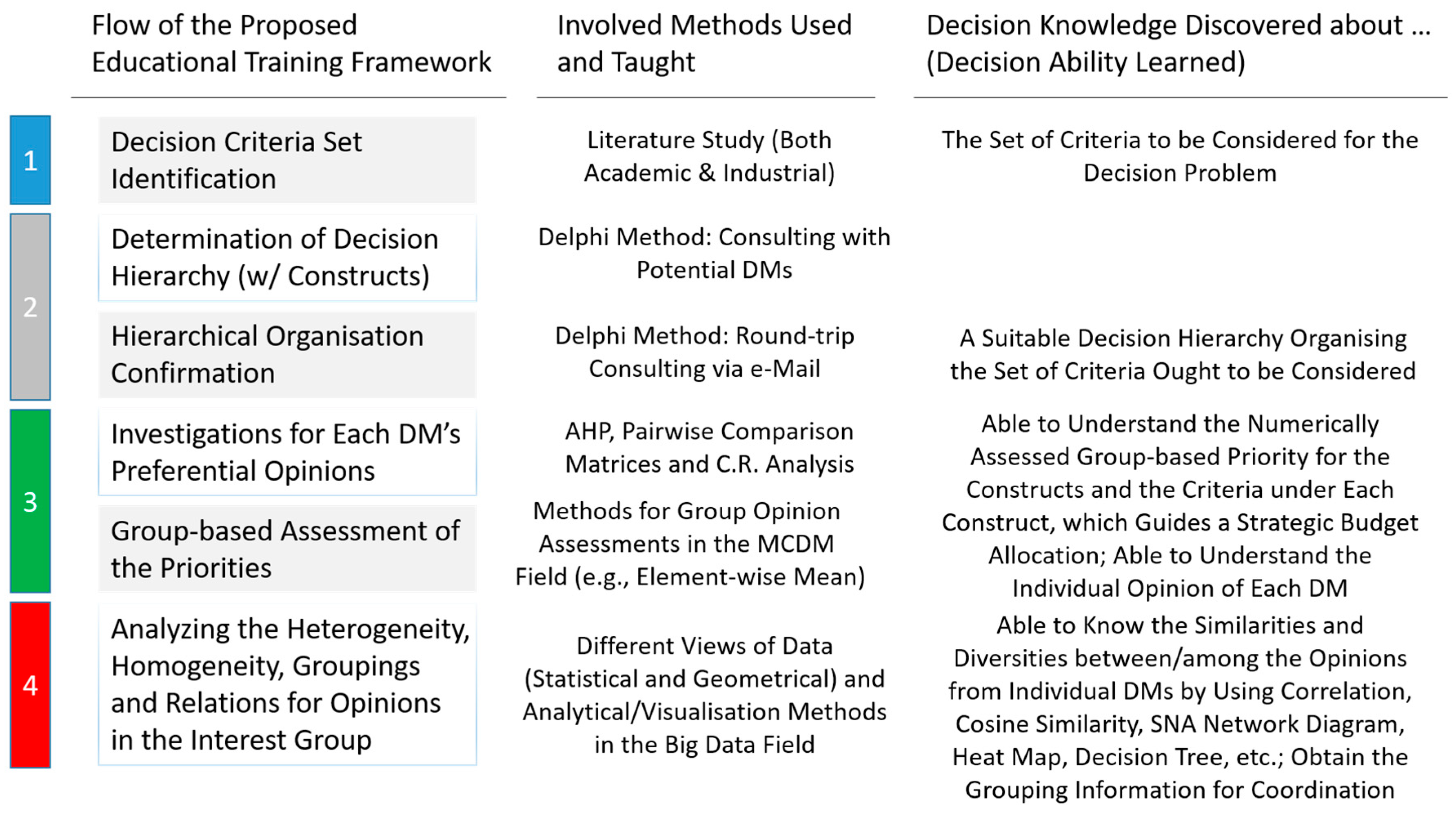Click the green block numbered 3
Viewport: 1456px width, 815px height.
(31, 501)
